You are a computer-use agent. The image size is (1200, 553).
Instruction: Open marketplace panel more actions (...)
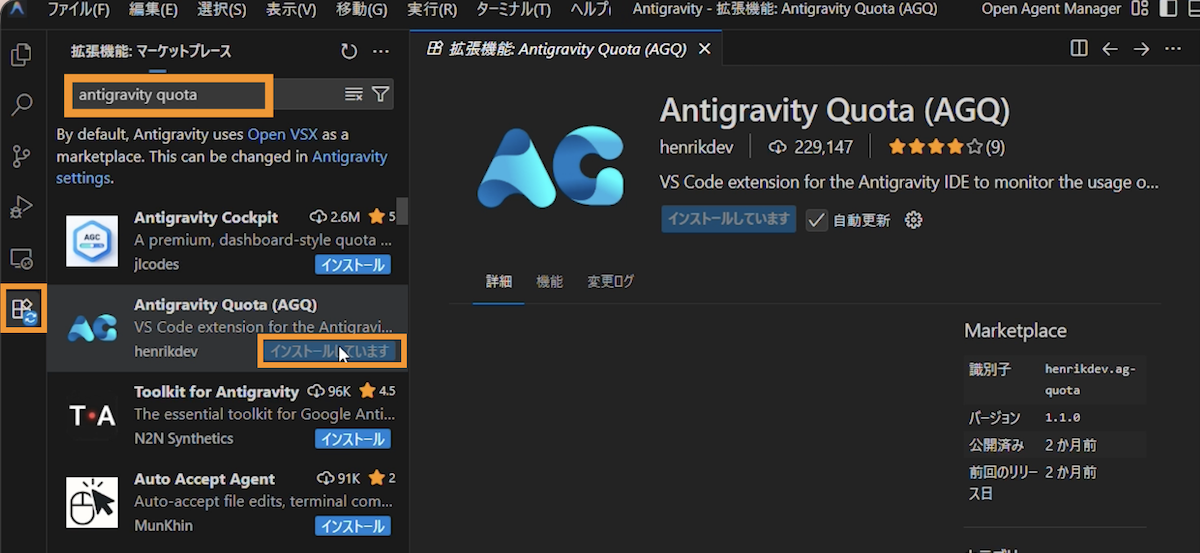380,51
